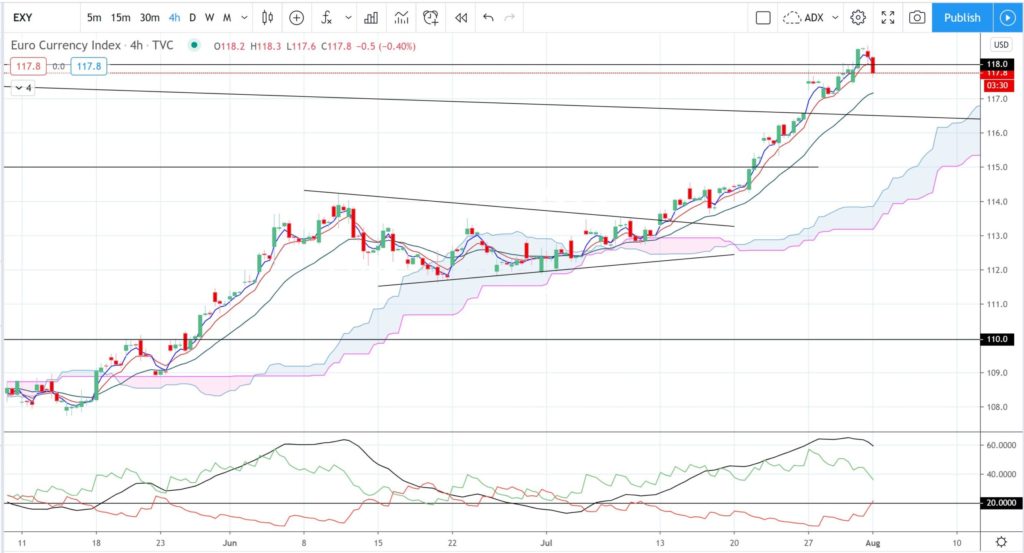Select the chart layout square icon
The image size is (1024, 553).
pyautogui.click(x=763, y=18)
